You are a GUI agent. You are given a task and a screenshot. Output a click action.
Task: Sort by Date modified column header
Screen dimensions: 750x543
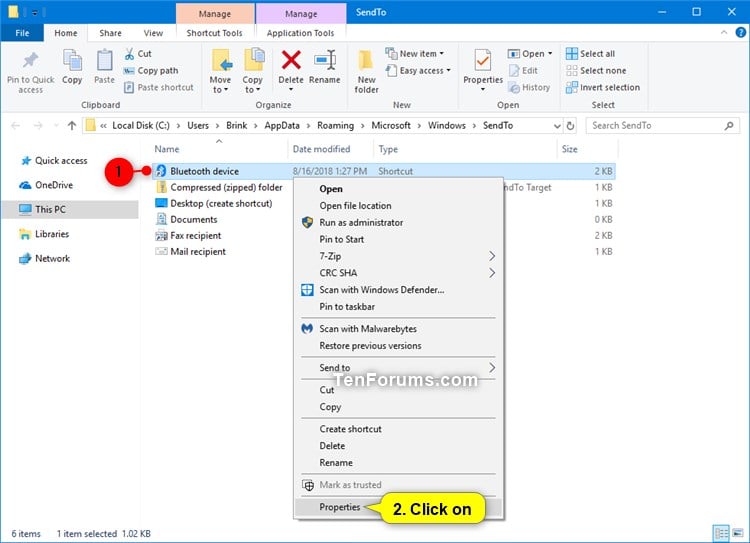321,149
